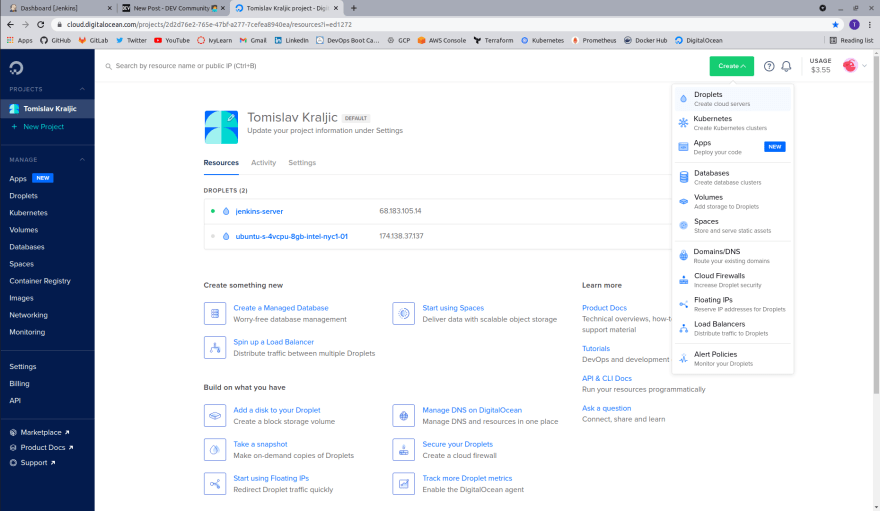Open the account dropdown chevron
The image size is (880, 511).
[865, 66]
